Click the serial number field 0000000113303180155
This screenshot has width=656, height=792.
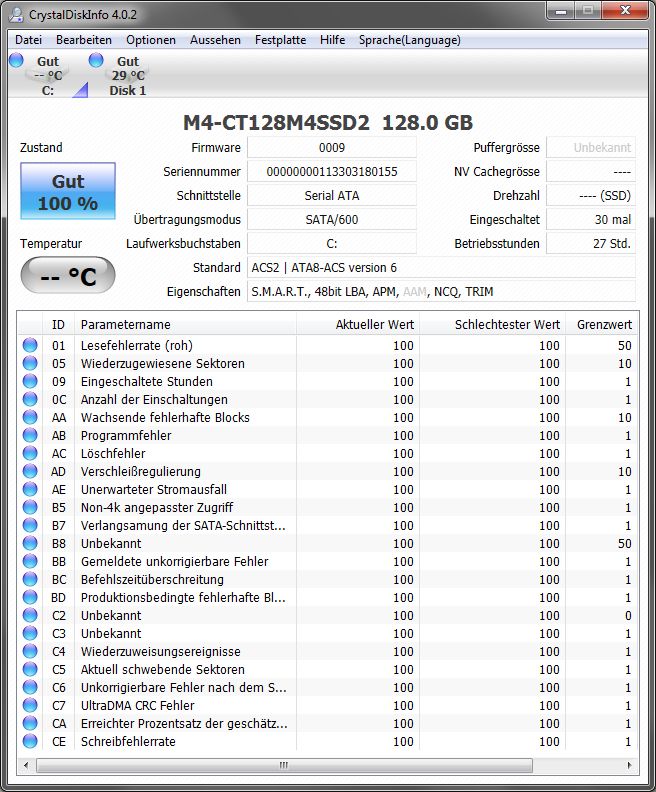coord(332,172)
